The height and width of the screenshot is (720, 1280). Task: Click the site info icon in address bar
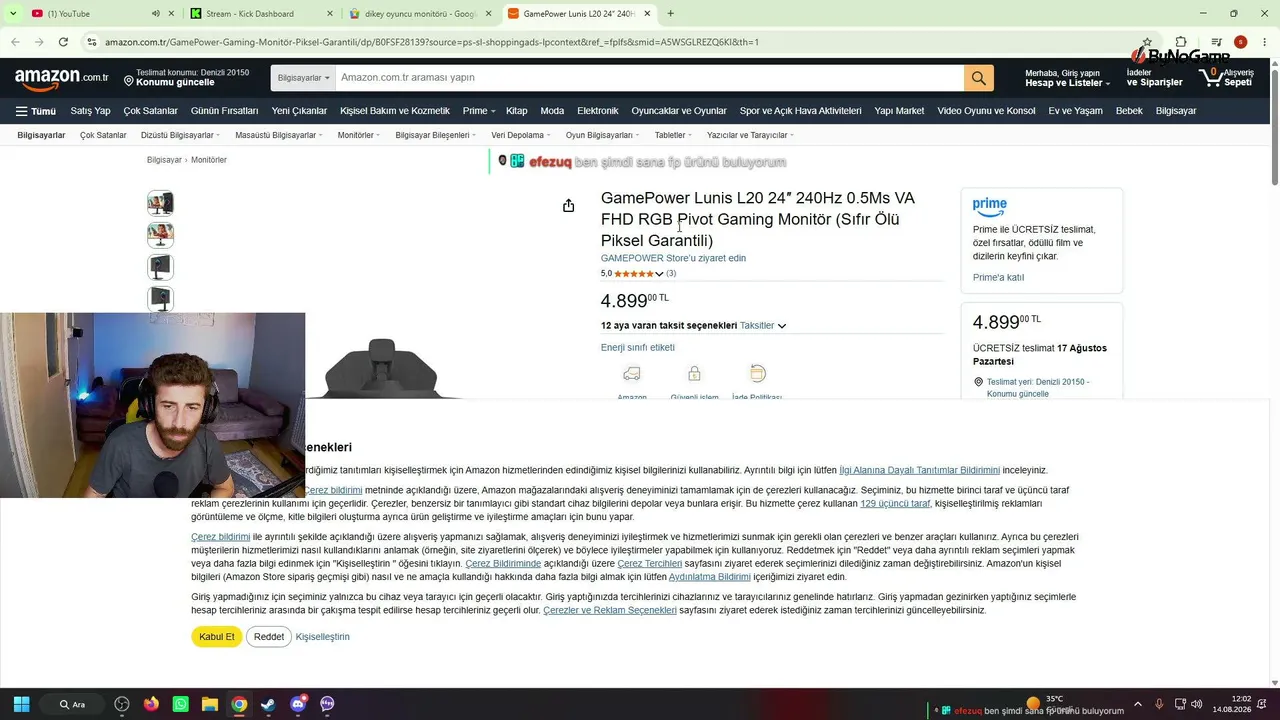coord(92,42)
